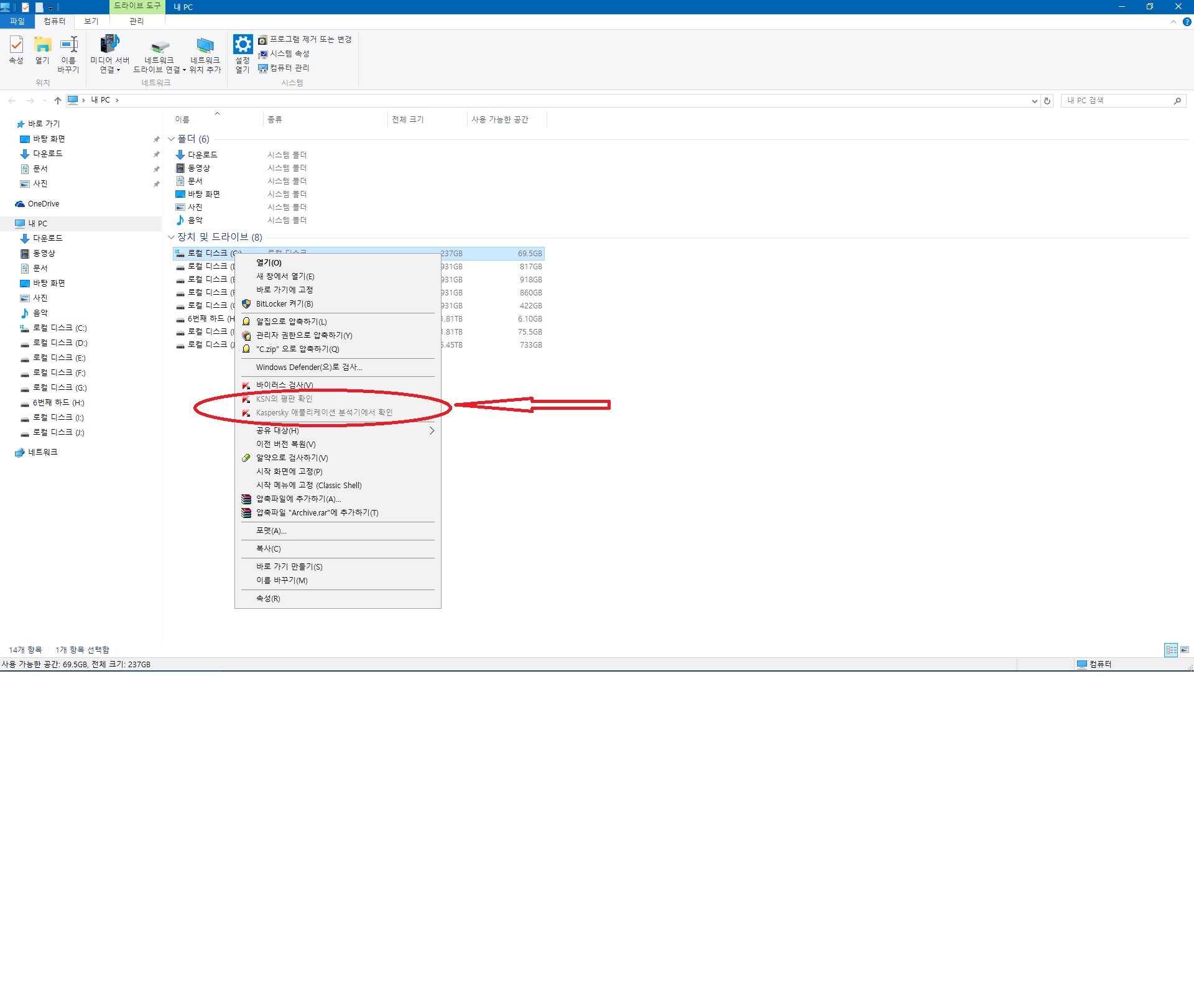Select Windows Defender(으)로 검사

(x=338, y=368)
